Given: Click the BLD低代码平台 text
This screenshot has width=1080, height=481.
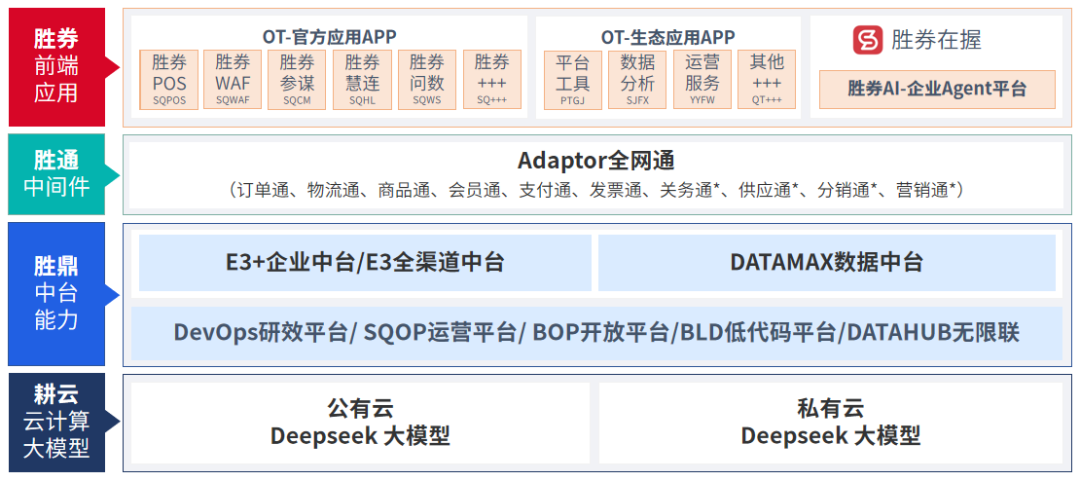Looking at the screenshot, I should click(757, 333).
